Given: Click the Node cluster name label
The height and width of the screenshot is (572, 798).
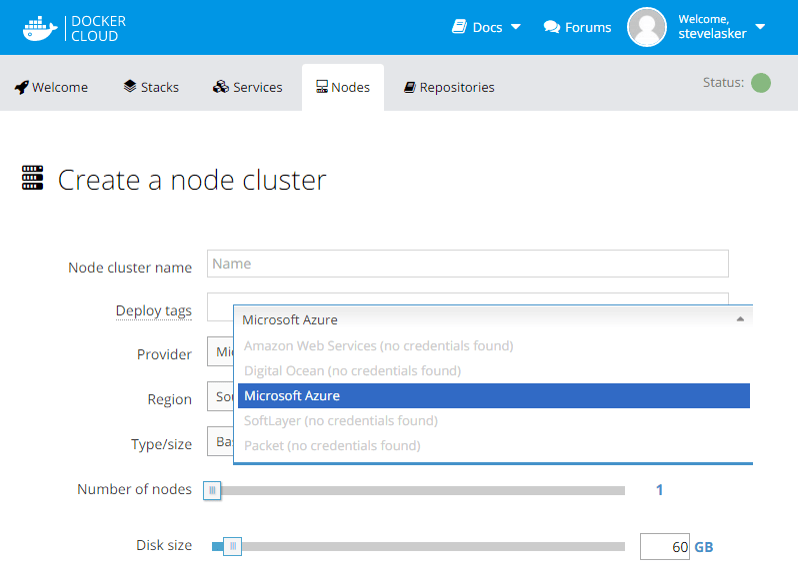Looking at the screenshot, I should pyautogui.click(x=130, y=268).
